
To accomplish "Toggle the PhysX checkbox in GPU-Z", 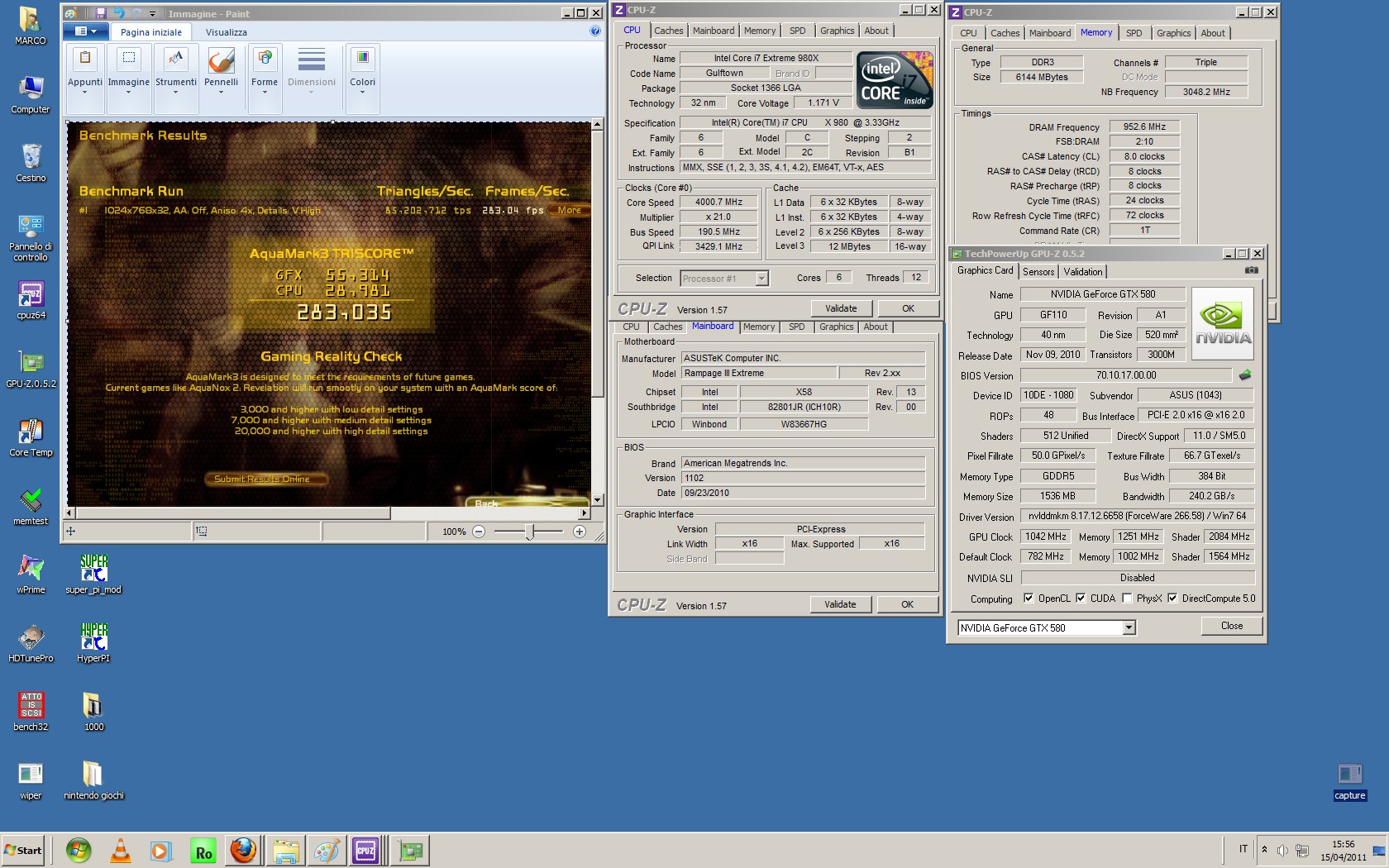I will (x=1127, y=598).
